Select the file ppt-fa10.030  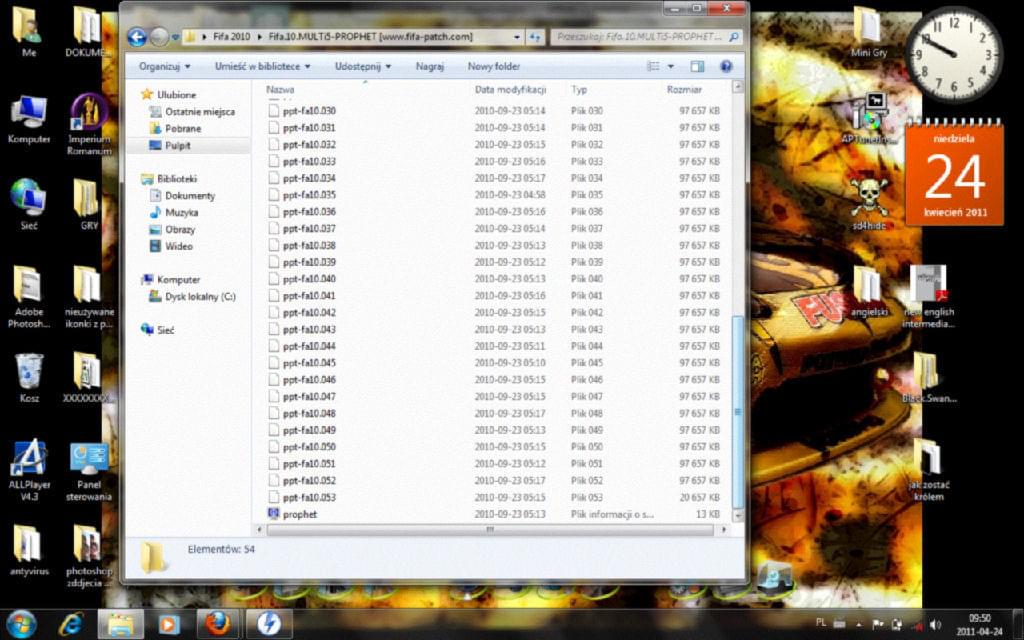(x=309, y=111)
